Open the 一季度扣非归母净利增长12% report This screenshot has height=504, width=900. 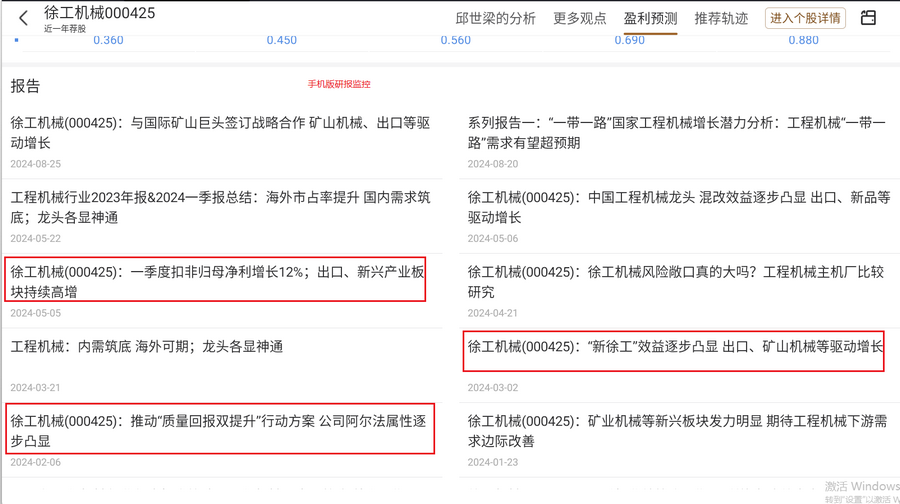217,282
